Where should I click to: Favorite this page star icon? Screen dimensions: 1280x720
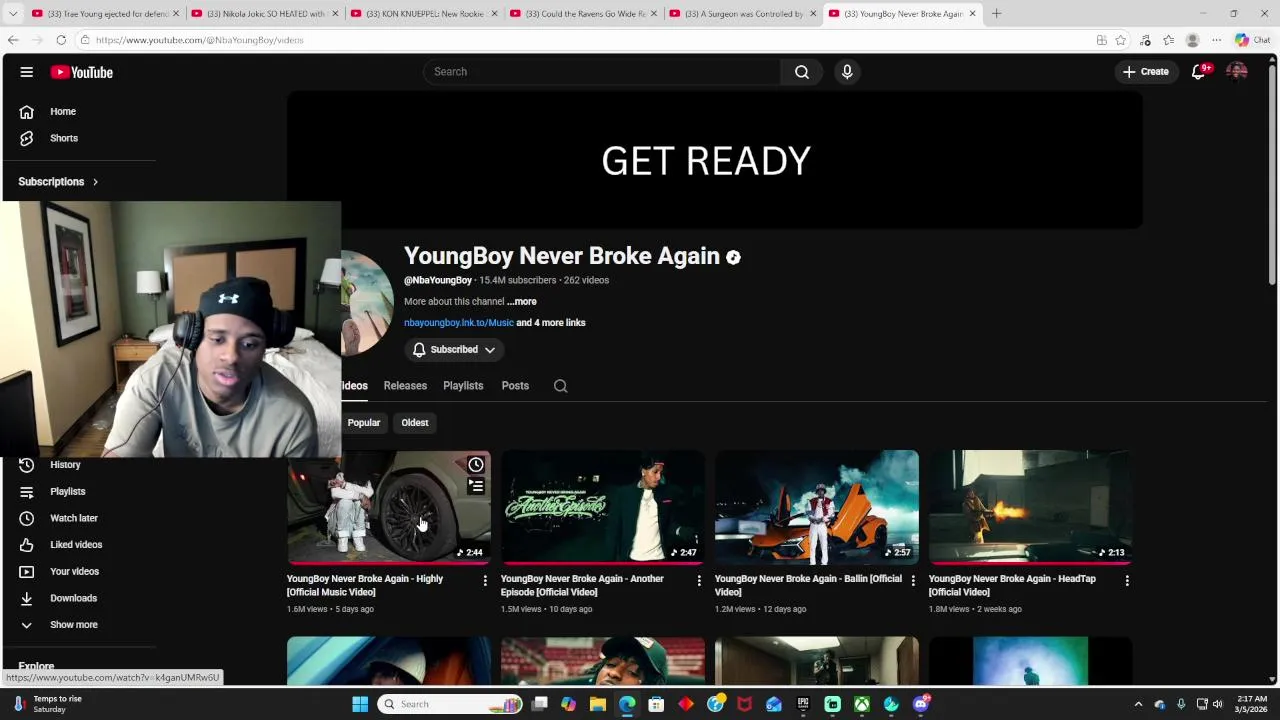(x=1121, y=40)
